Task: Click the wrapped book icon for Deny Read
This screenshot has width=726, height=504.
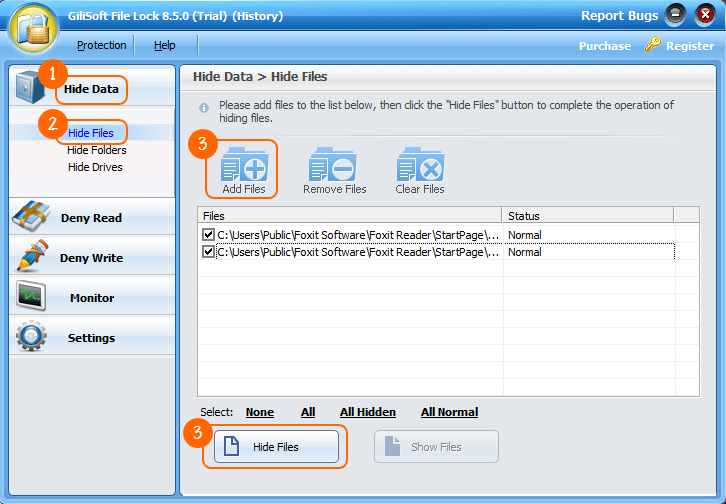Action: tap(31, 216)
